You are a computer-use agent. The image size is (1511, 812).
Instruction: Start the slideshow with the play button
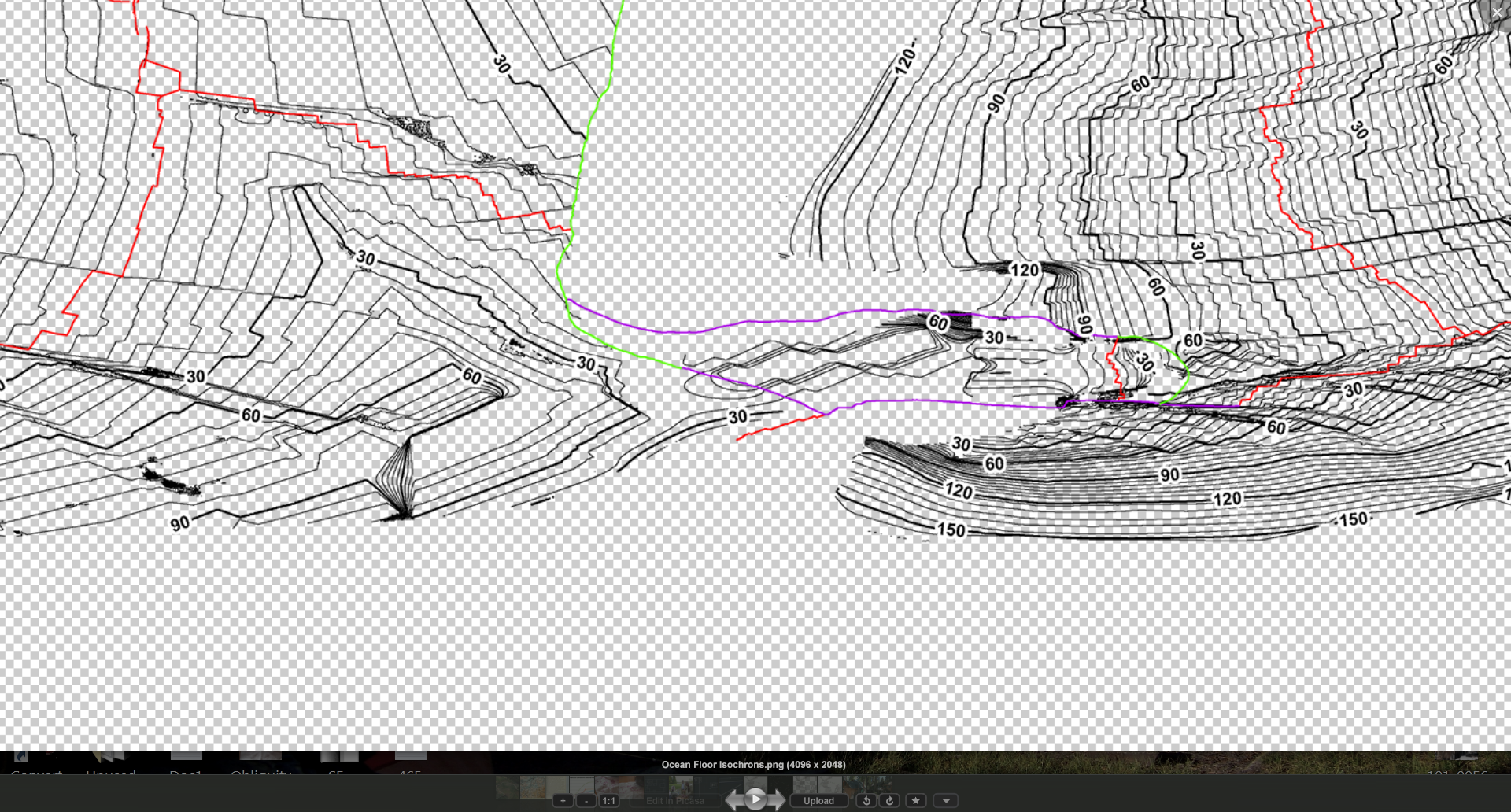click(x=755, y=799)
